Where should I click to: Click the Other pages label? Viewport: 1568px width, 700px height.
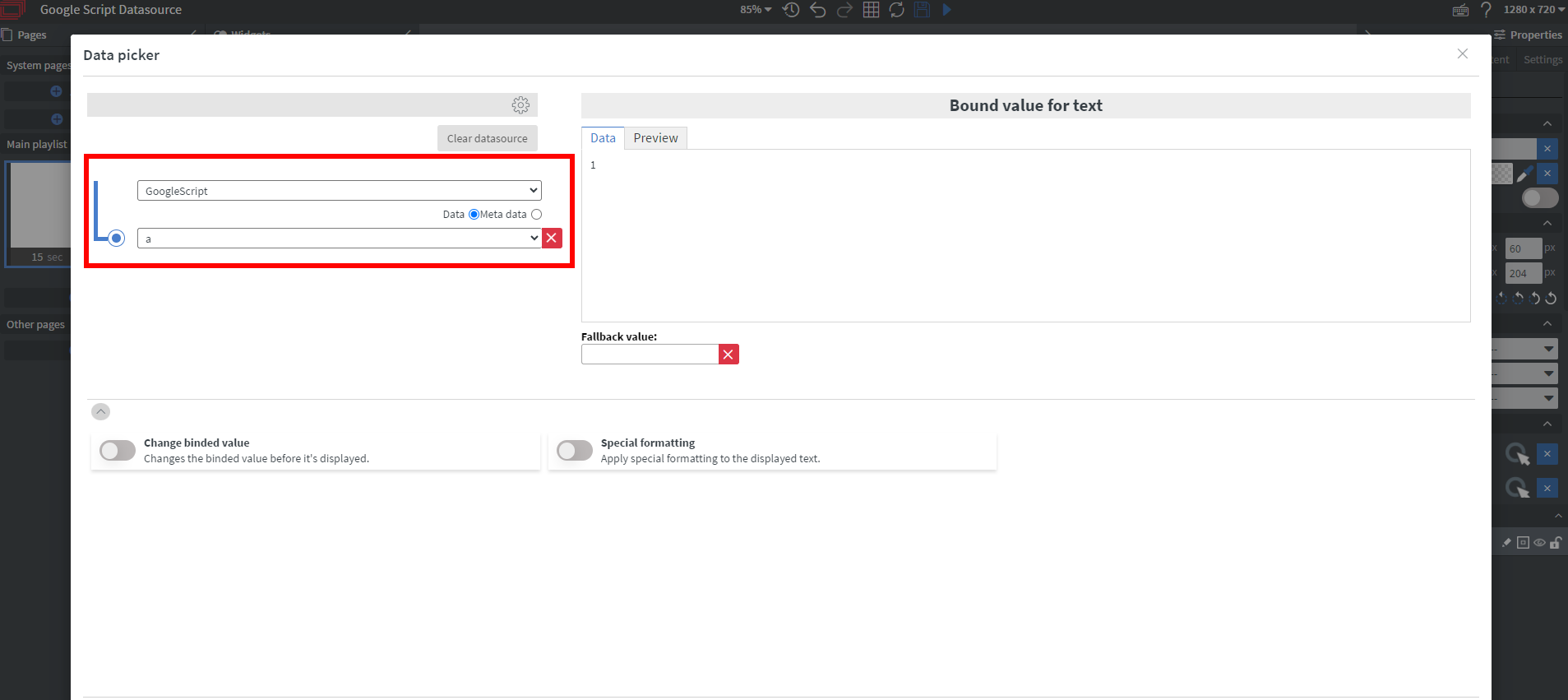coord(35,324)
